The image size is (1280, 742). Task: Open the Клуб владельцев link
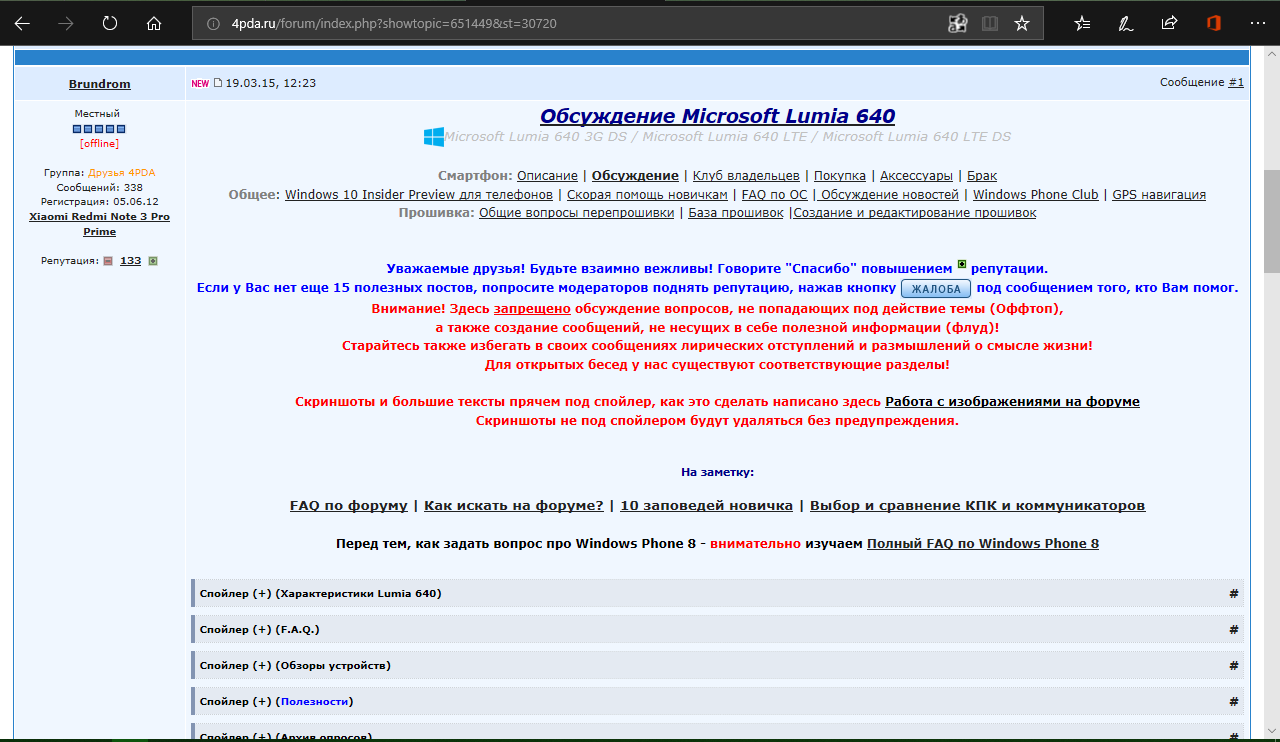pos(746,175)
